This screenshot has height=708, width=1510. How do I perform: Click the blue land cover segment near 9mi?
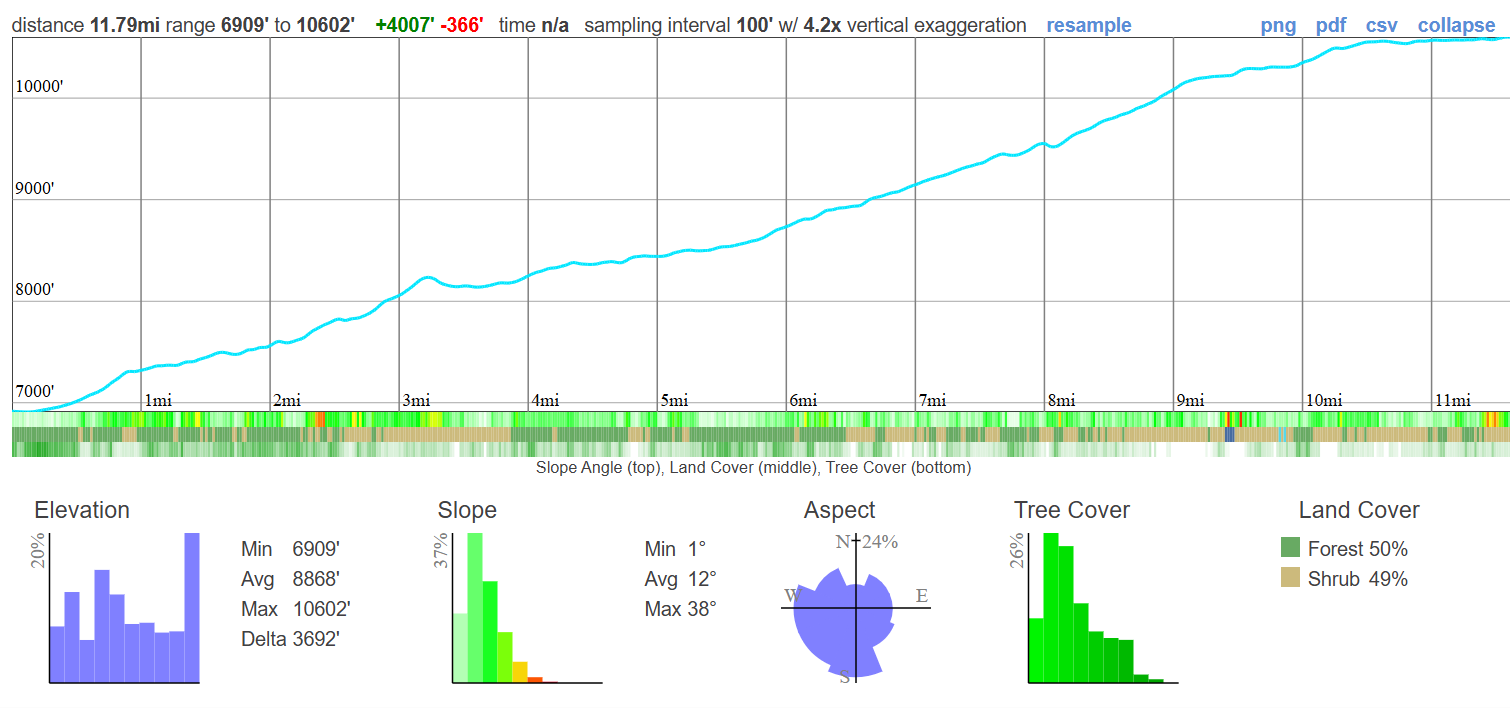tap(1229, 435)
